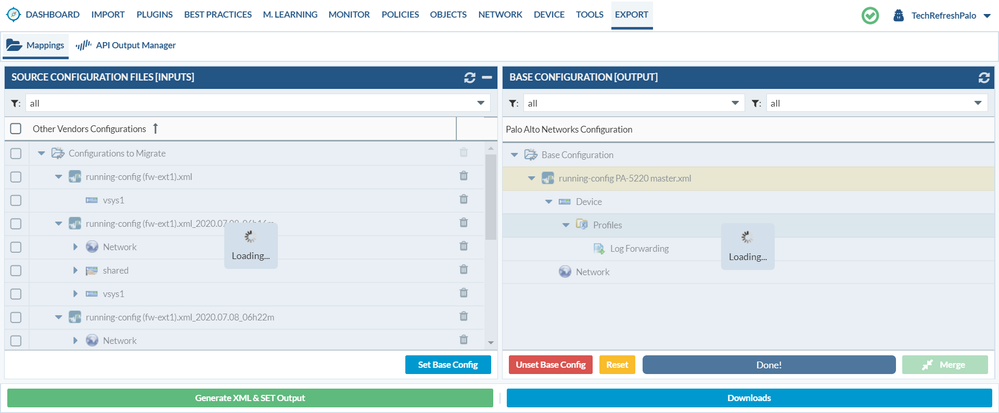Collapse the Source Configuration panel with minus icon
This screenshot has height=413, width=999.
486,77
